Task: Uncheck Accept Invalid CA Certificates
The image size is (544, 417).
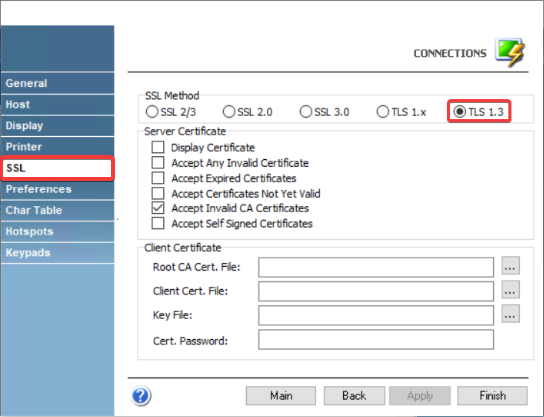Action: (x=158, y=208)
